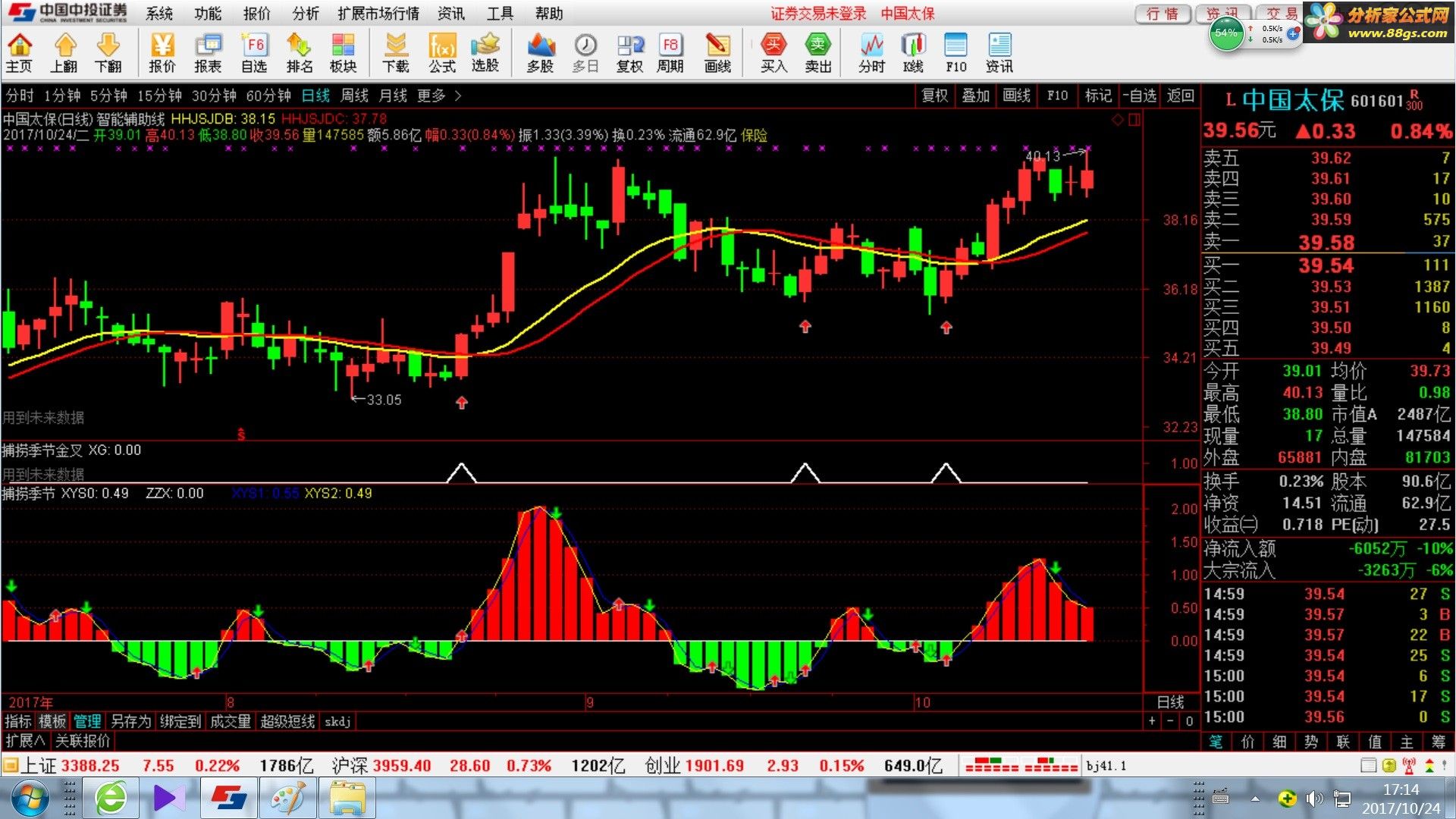Screen dimensions: 1456x819
Task: Switch to the 1分钟 period tab
Action: (62, 96)
